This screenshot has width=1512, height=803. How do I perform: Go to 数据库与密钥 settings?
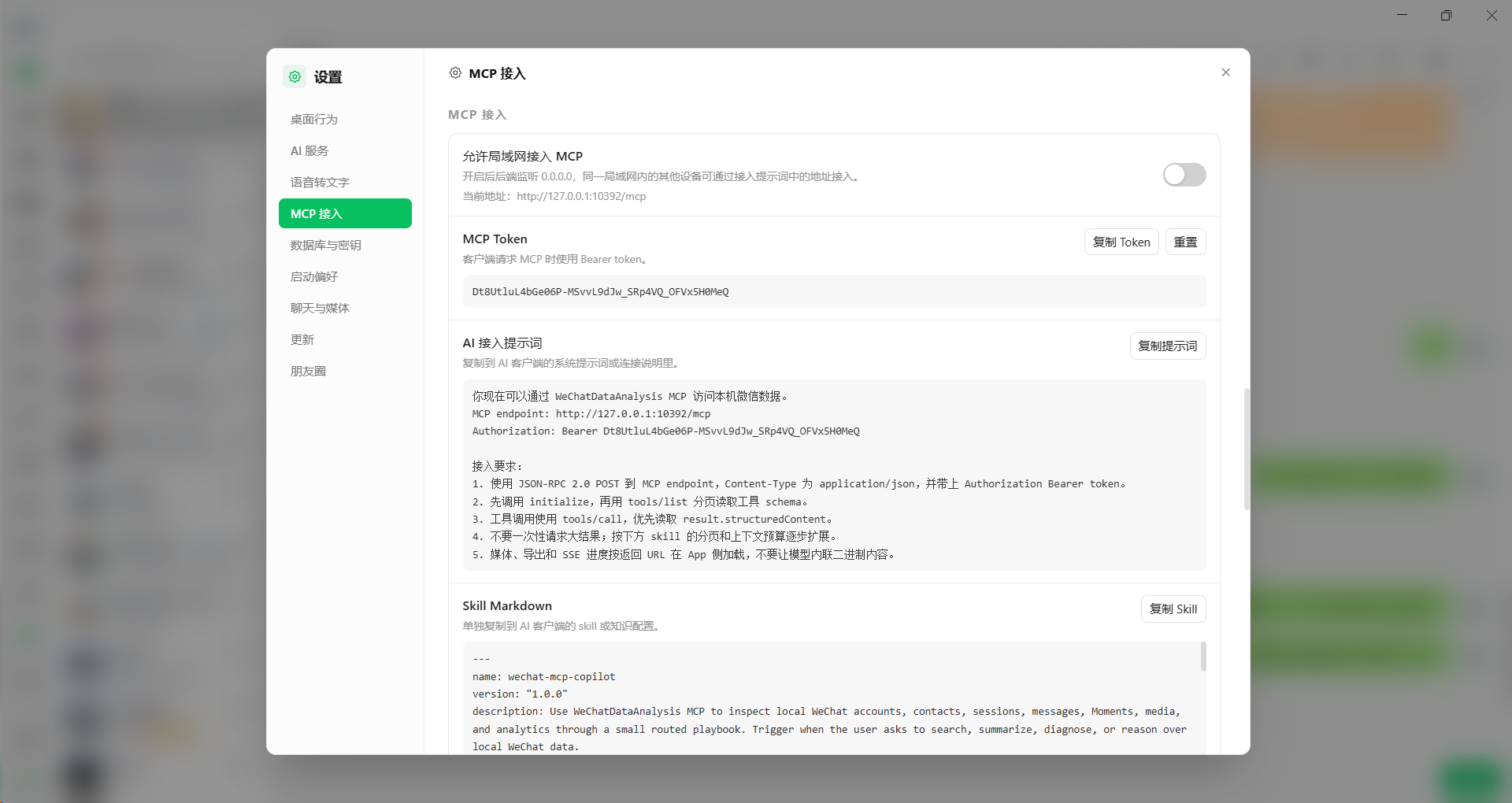tap(345, 245)
